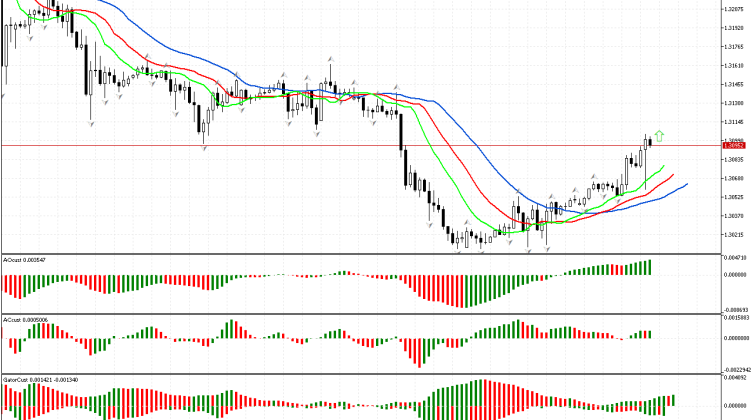Image resolution: width=752 pixels, height=420 pixels.
Task: Click the green up-arrow signal icon
Action: tap(660, 134)
